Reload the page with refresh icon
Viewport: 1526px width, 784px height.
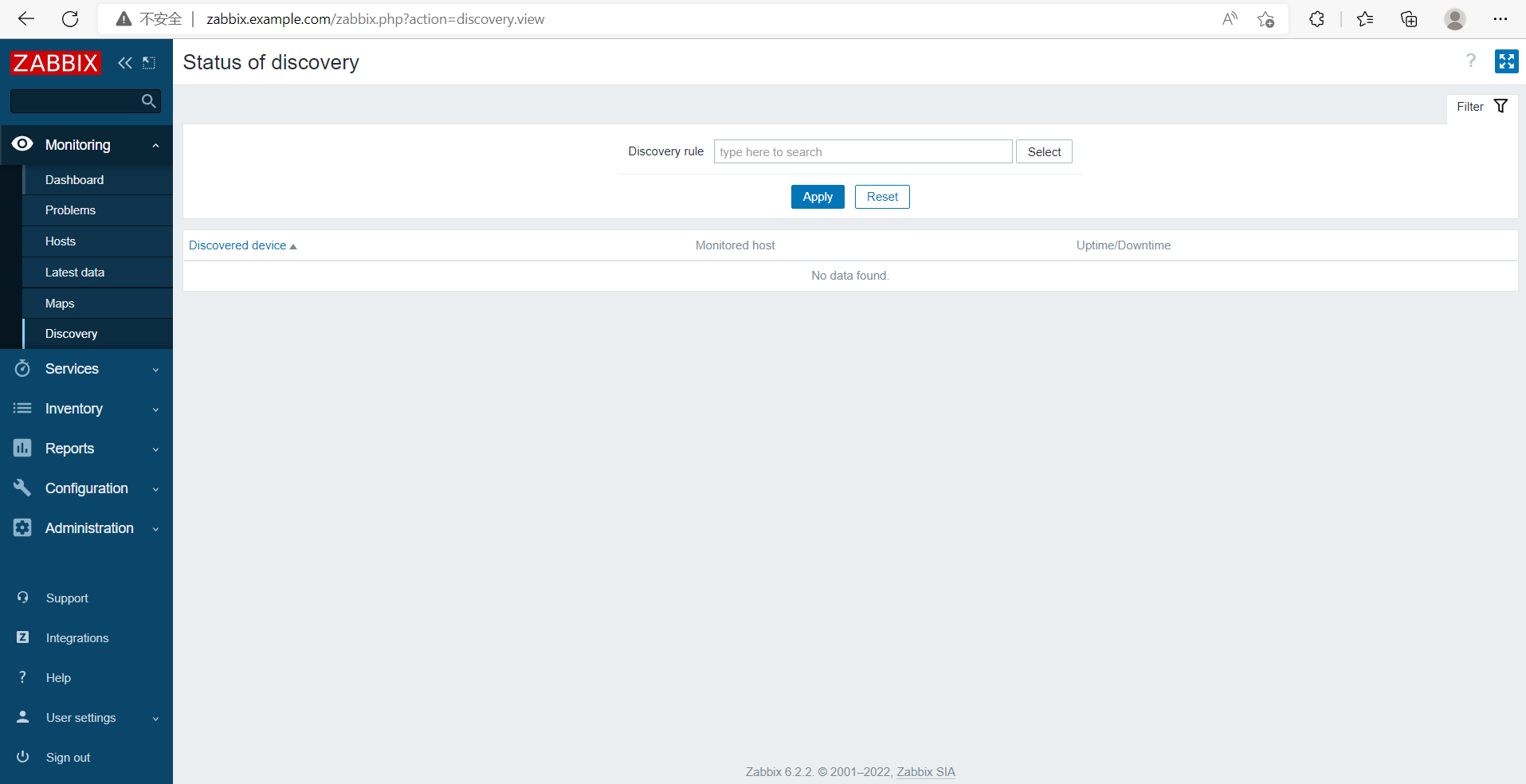(x=70, y=19)
